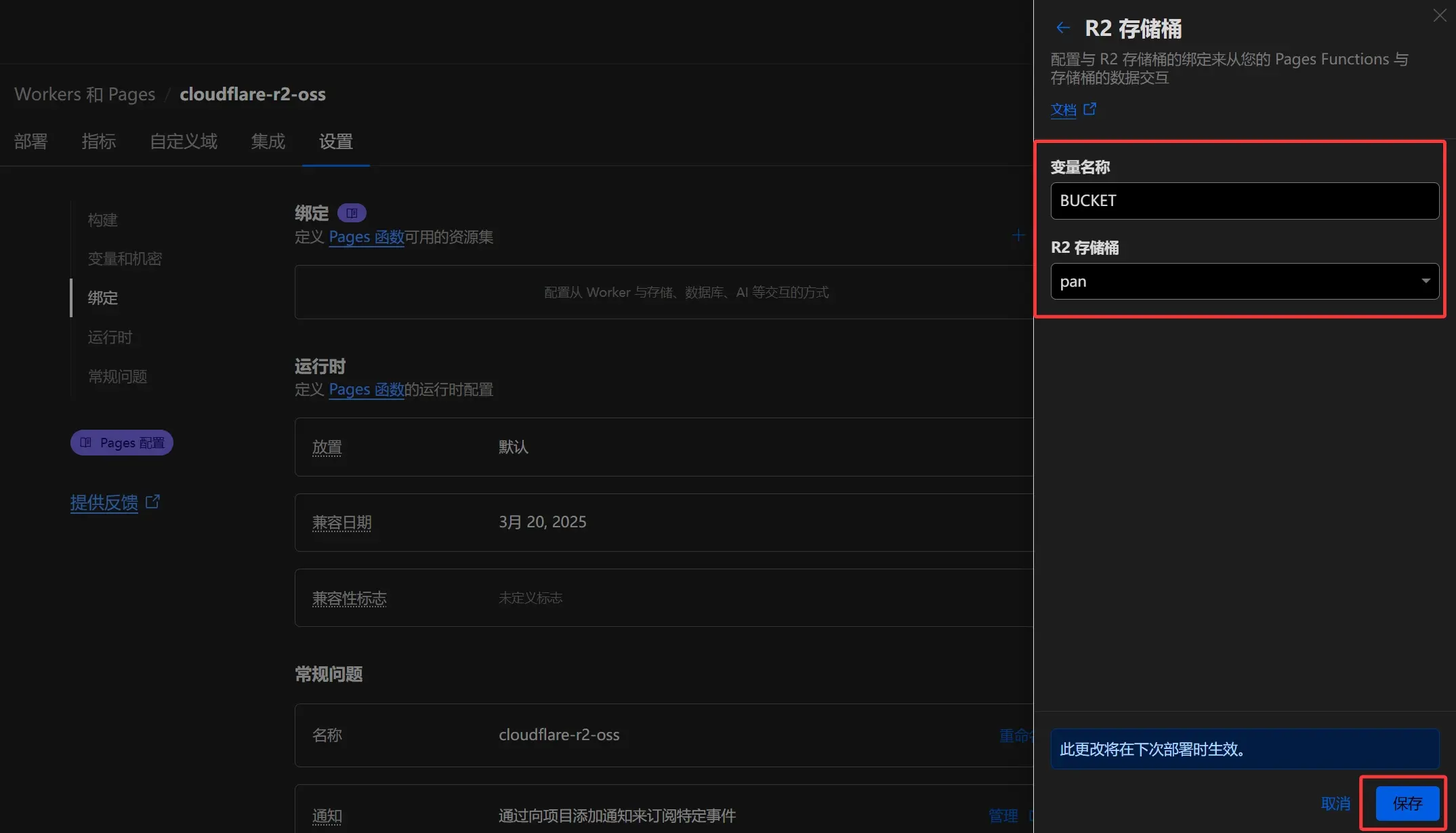Open the external link icon beside 文档
This screenshot has width=1456, height=833.
[1090, 108]
